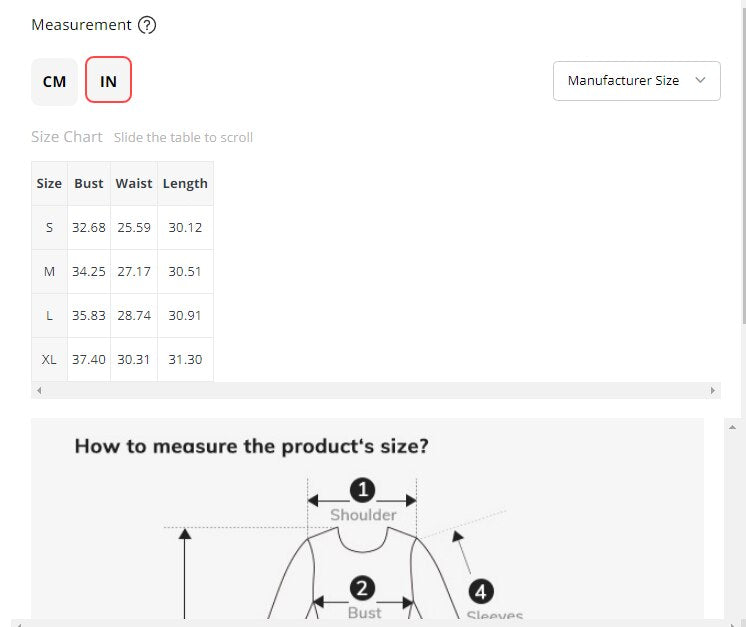Click the Length column header
Viewport: 746px width, 627px height.
(185, 184)
